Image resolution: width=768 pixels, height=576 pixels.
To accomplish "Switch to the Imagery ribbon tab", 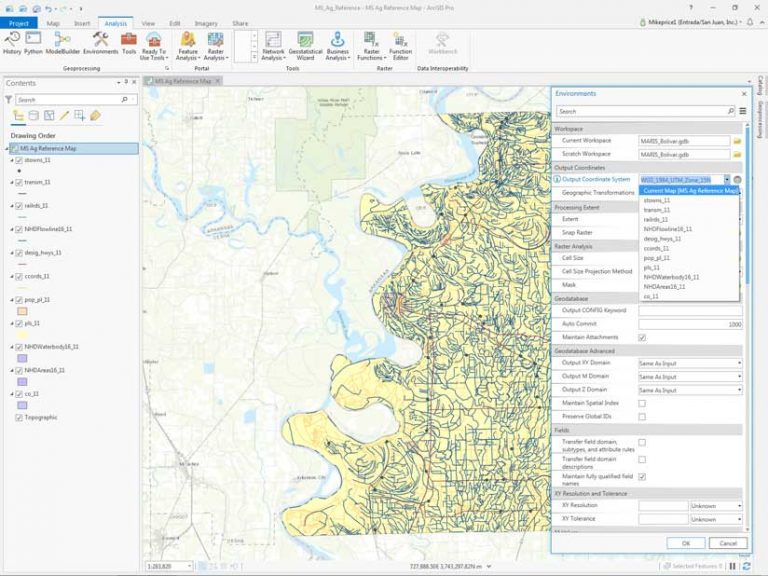I will pyautogui.click(x=206, y=23).
